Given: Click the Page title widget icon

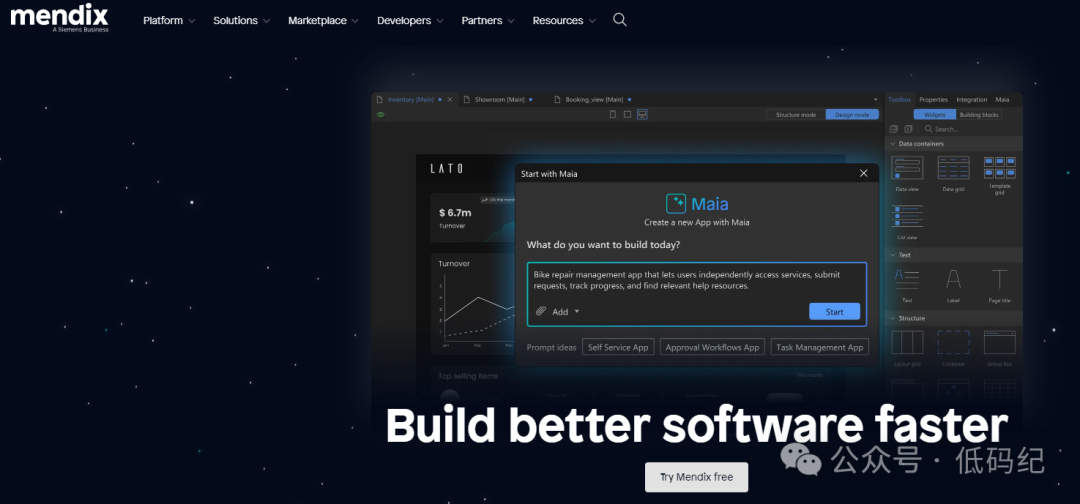Looking at the screenshot, I should [999, 279].
